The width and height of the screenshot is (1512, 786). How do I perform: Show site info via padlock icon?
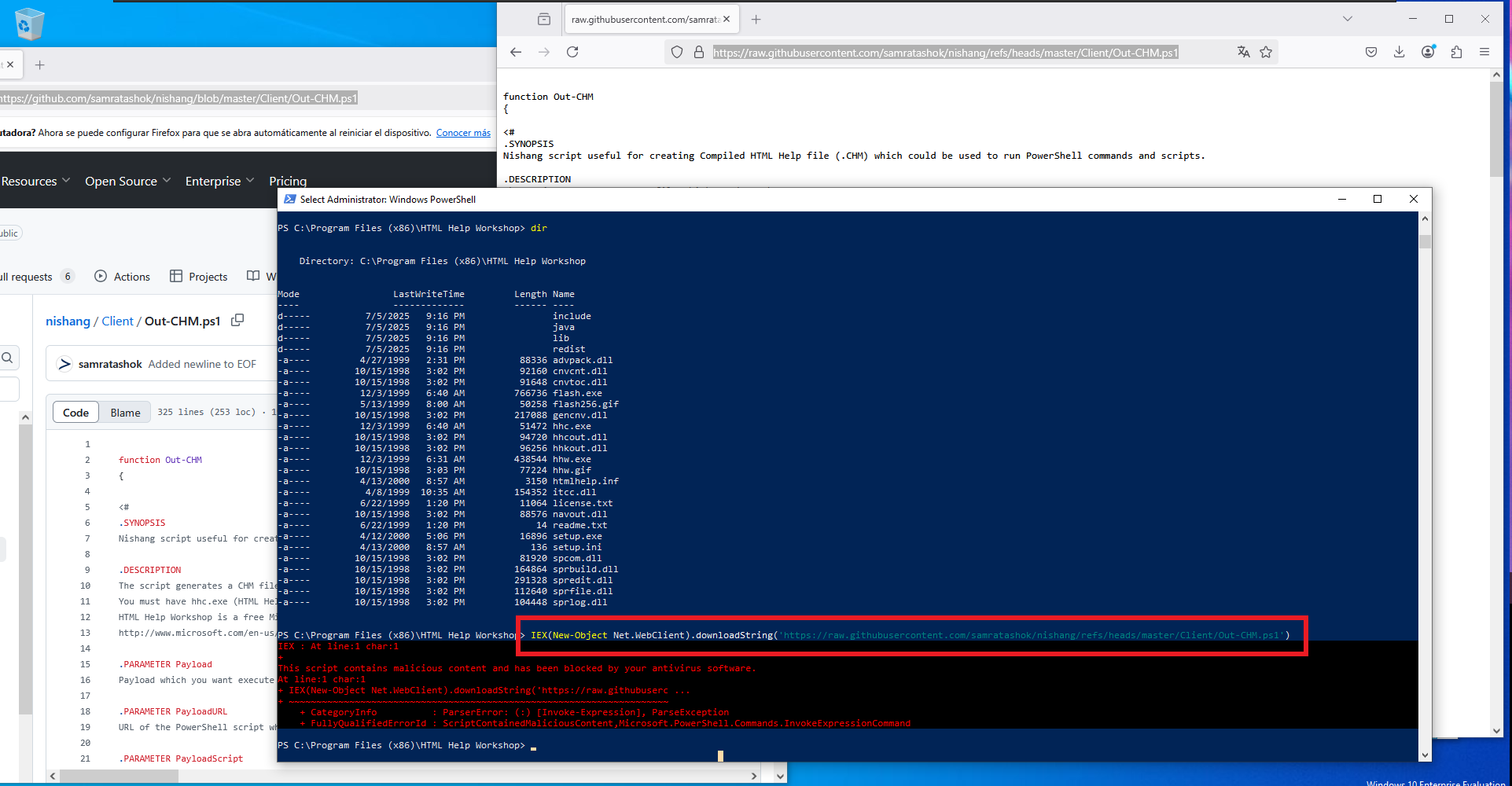[698, 53]
